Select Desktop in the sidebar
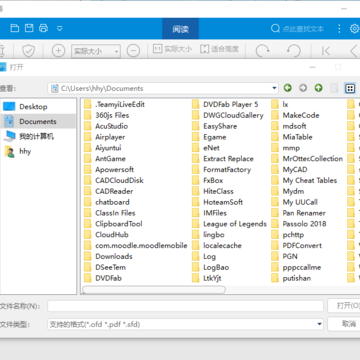The image size is (360, 360). tap(38, 107)
